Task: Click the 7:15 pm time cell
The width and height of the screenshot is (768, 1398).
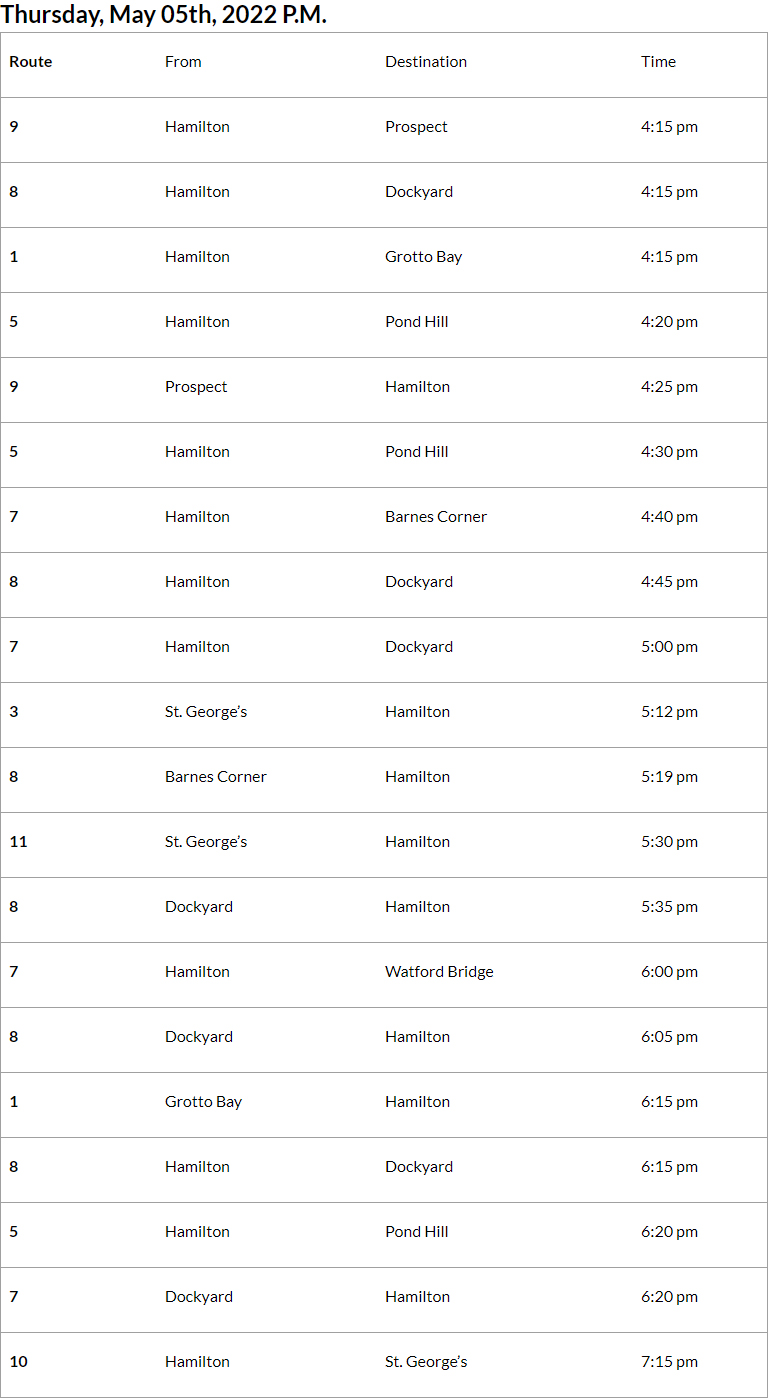Action: tap(669, 1362)
